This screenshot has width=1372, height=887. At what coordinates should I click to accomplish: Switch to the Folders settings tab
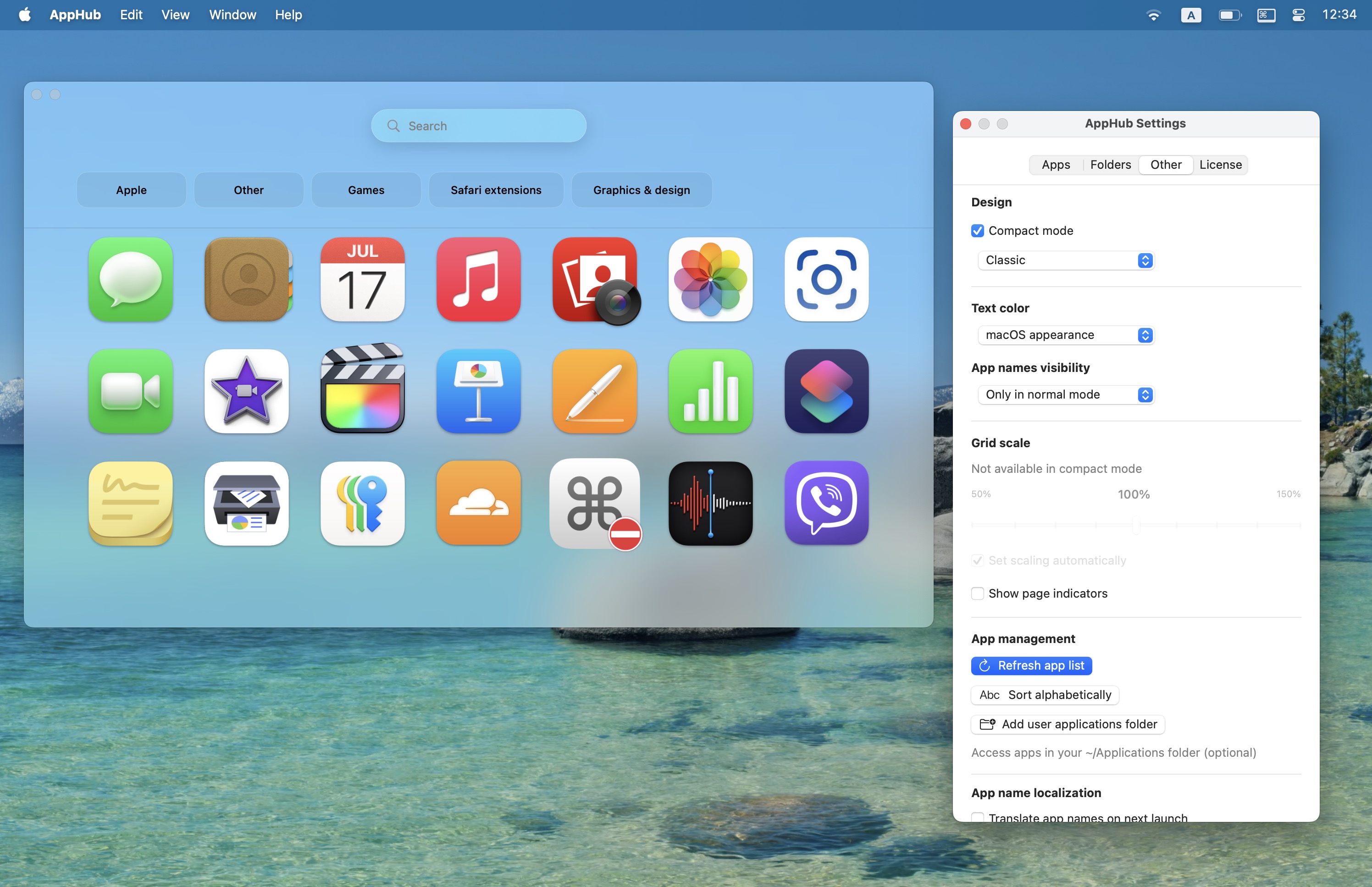[x=1110, y=165]
